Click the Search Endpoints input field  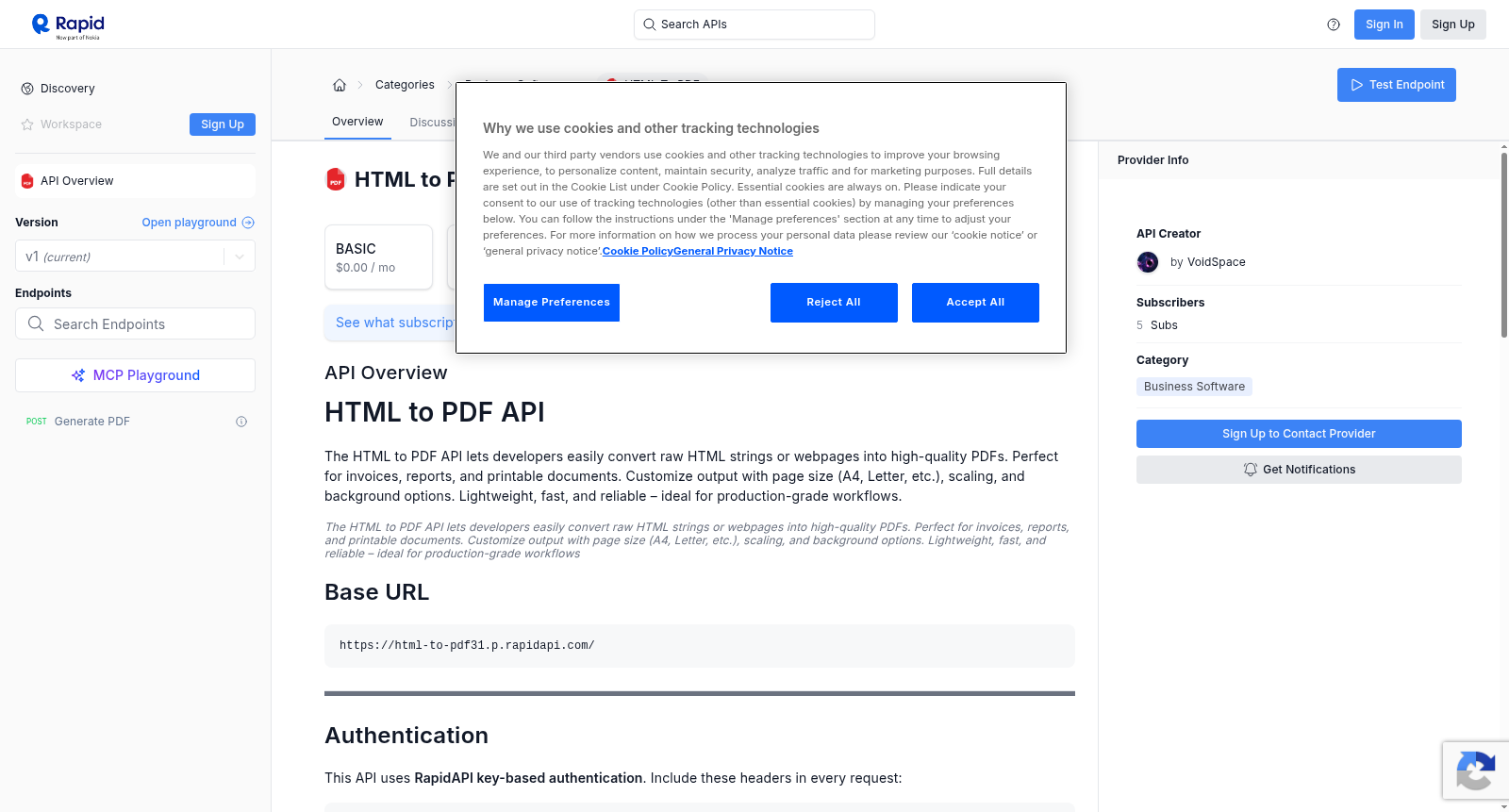click(x=135, y=323)
